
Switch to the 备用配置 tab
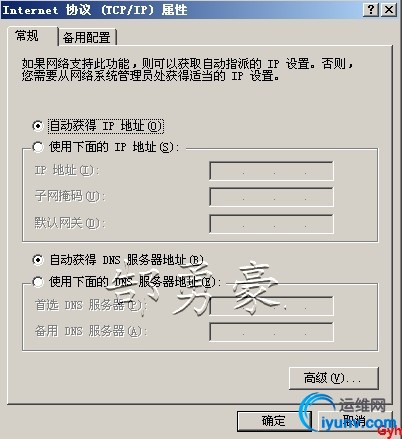87,37
